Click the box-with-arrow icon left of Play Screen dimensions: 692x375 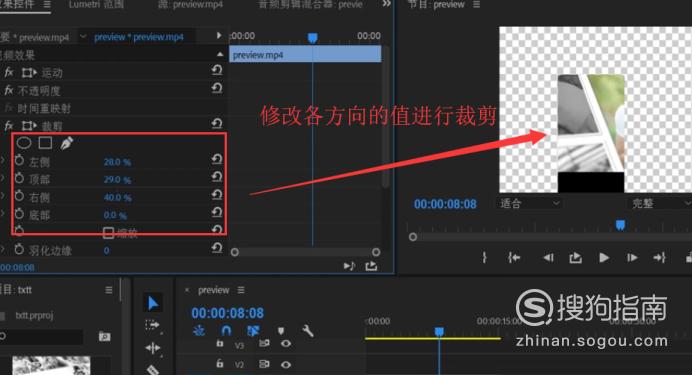575,257
